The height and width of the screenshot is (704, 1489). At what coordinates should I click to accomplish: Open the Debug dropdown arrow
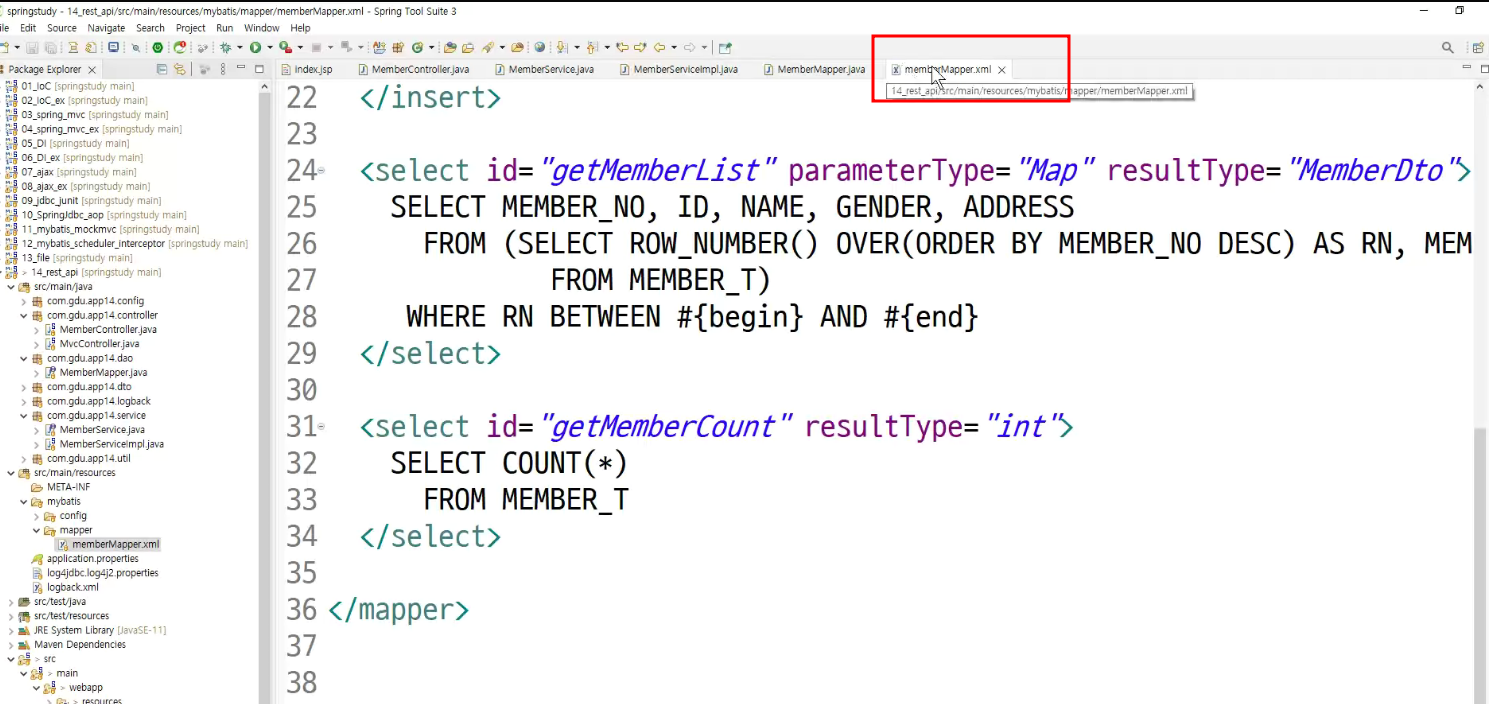pyautogui.click(x=240, y=47)
